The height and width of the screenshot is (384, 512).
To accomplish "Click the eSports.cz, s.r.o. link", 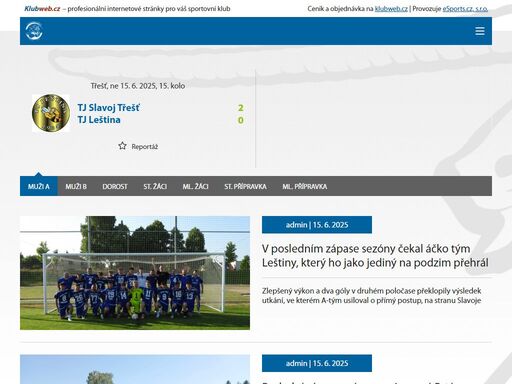I will point(465,9).
